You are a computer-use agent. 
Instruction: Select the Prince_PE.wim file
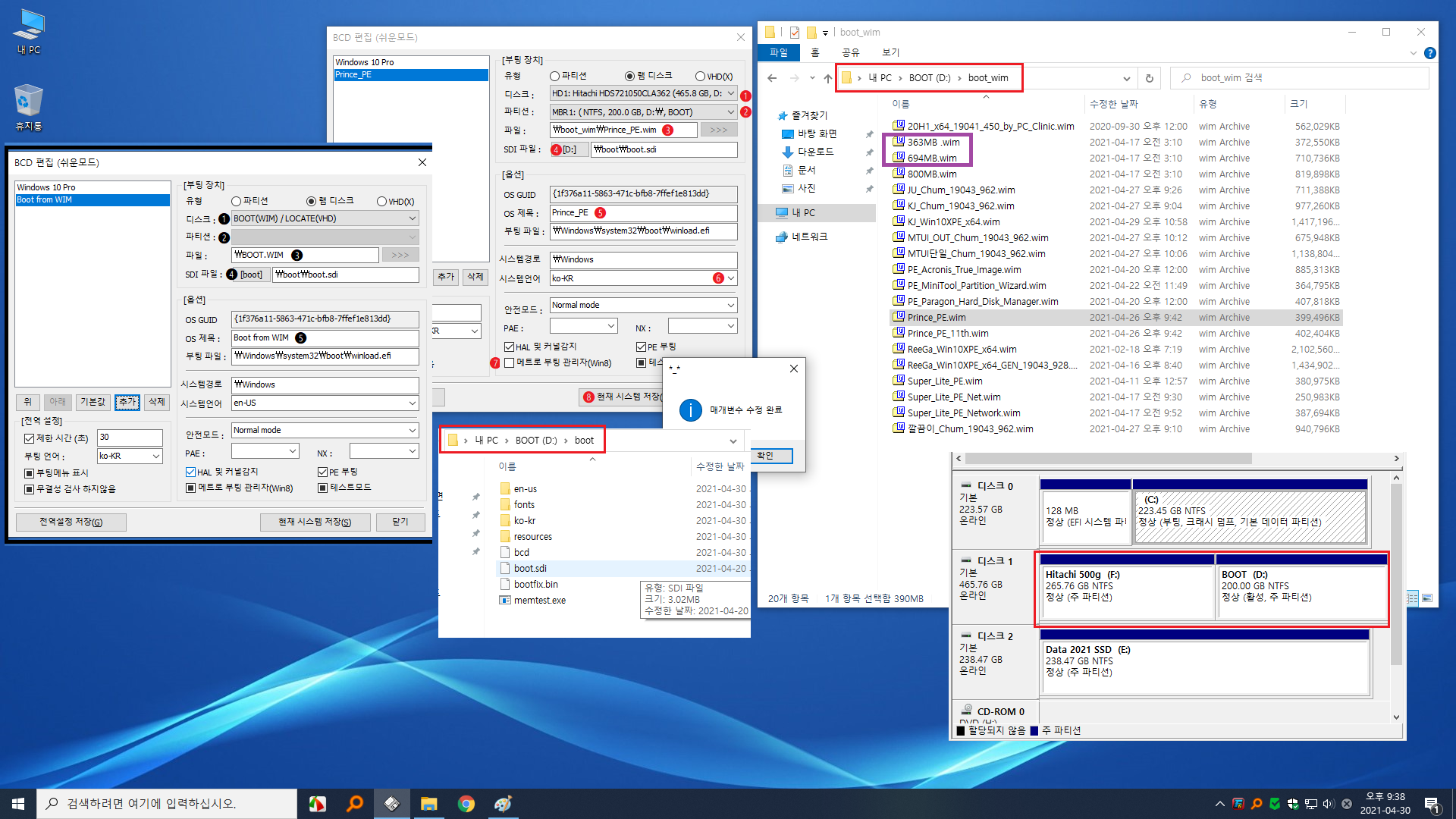1116,318
